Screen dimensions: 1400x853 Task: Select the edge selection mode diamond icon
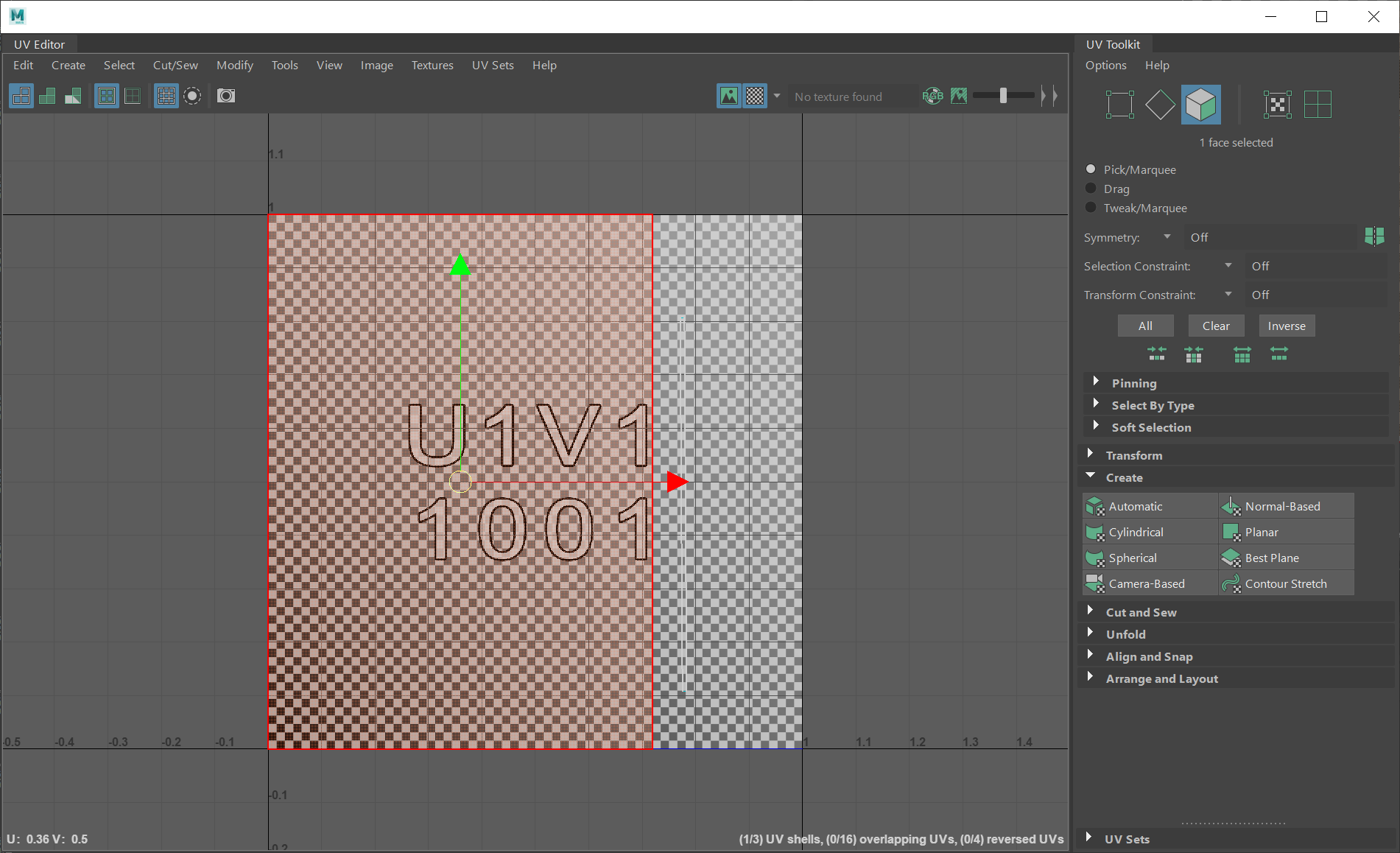pos(1160,105)
